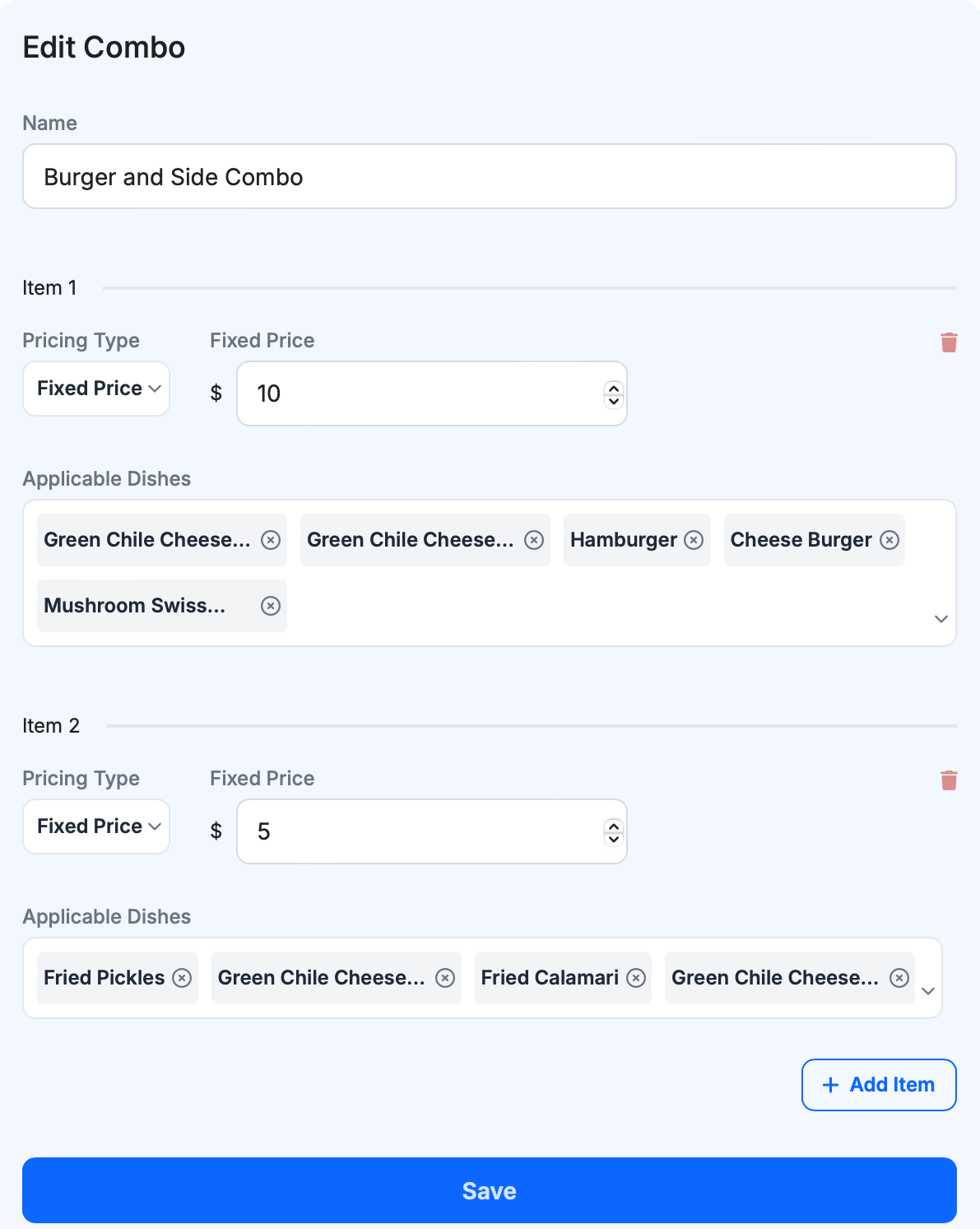This screenshot has width=980, height=1229.
Task: Click Item 2 Fixed Price field showing 5
Action: tap(420, 831)
